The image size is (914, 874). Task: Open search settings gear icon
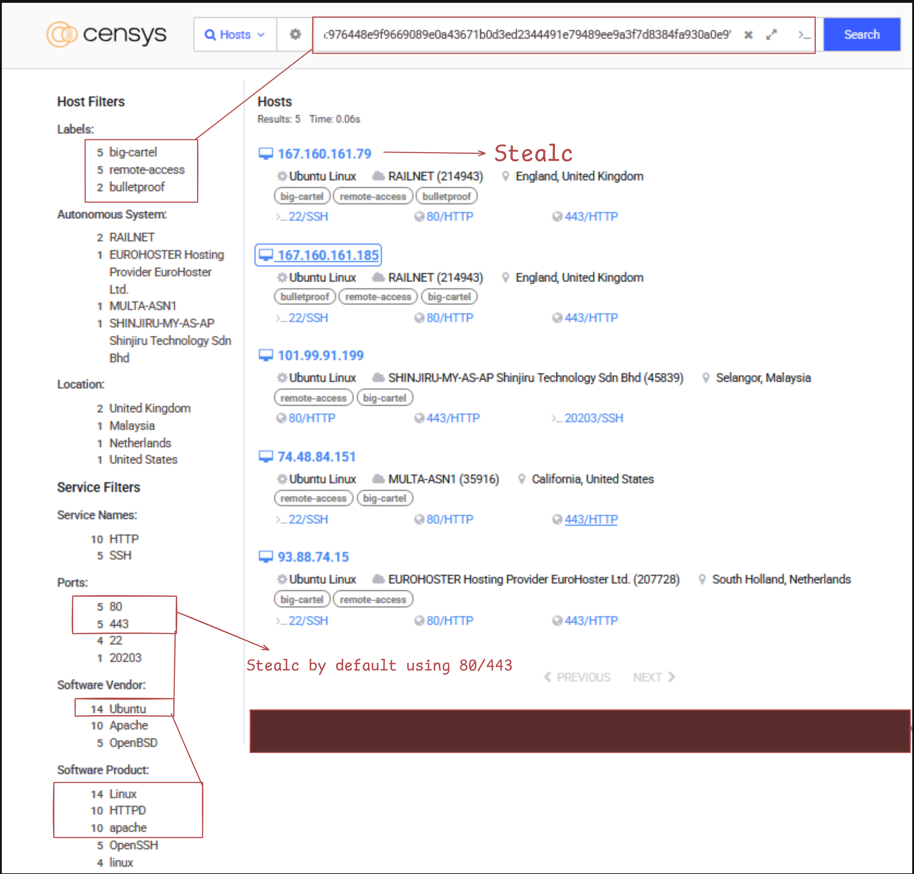pos(296,35)
